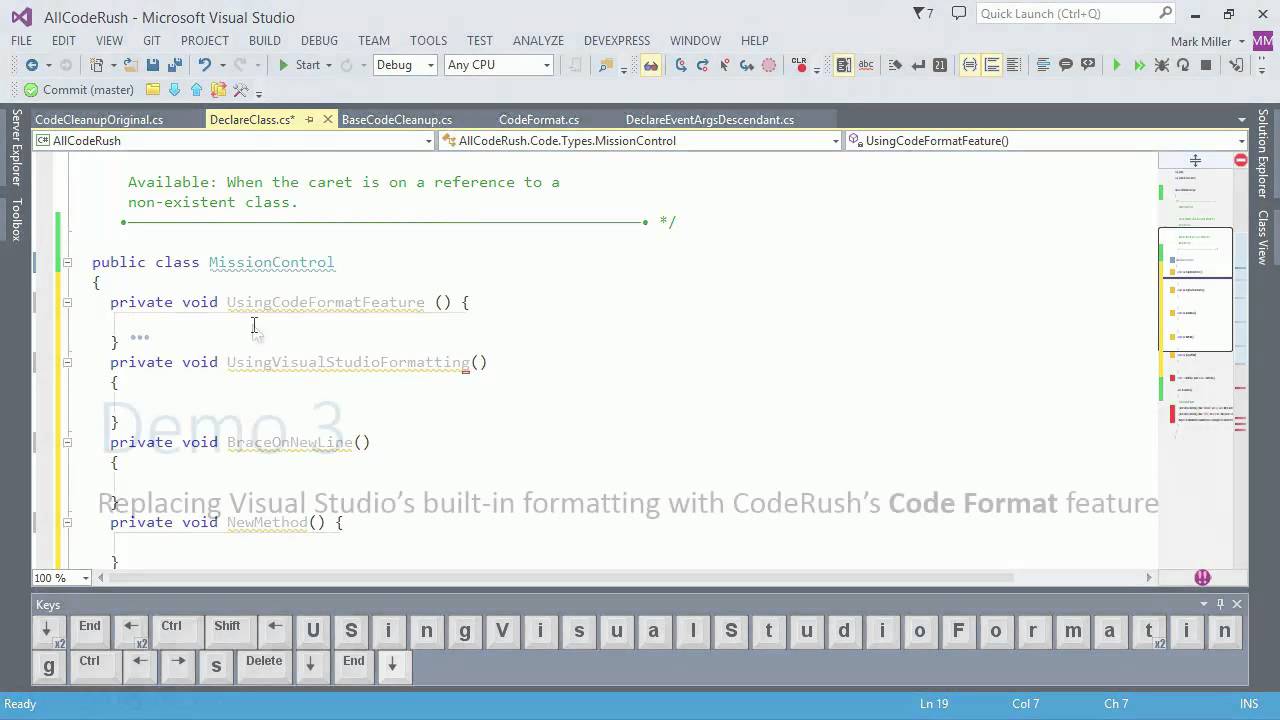Close the DeclareClass.cs tab
The width and height of the screenshot is (1280, 720).
tap(327, 120)
